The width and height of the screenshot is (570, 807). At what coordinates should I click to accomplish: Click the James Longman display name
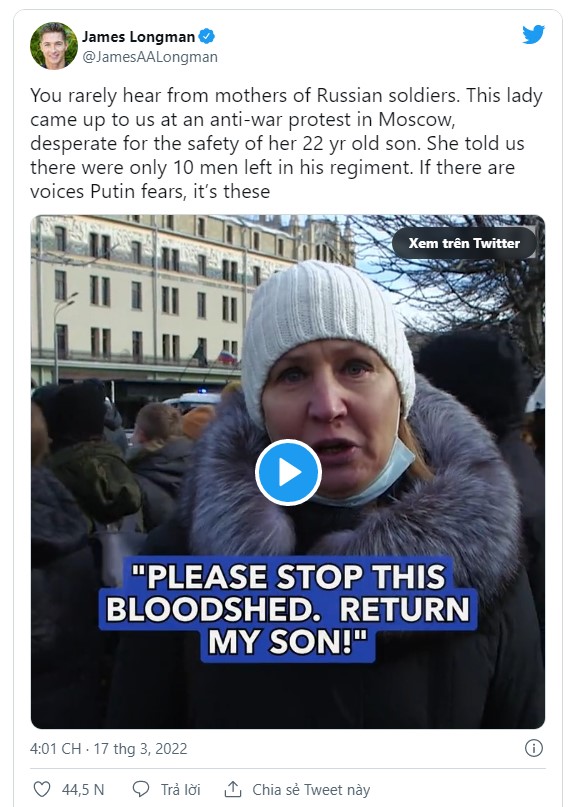point(138,37)
